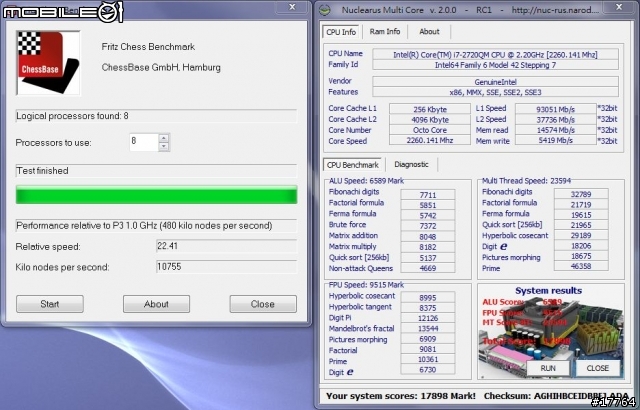Click Core Speed value 2260.141 Mhz

tap(430, 140)
